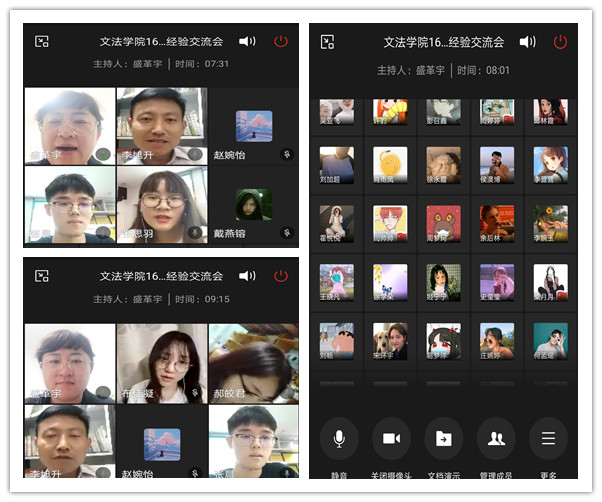This screenshot has height=502, width=602.
Task: Select 张思羽's video tile
Action: point(162,205)
